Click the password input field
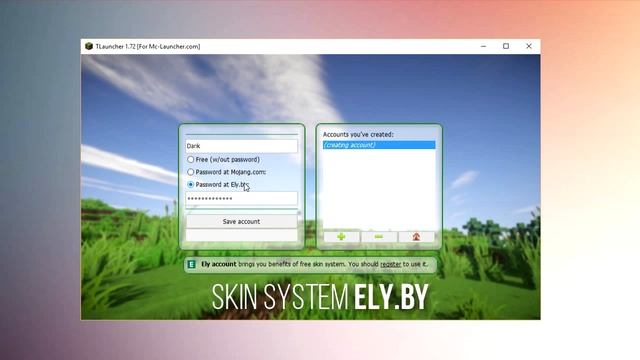 click(242, 198)
